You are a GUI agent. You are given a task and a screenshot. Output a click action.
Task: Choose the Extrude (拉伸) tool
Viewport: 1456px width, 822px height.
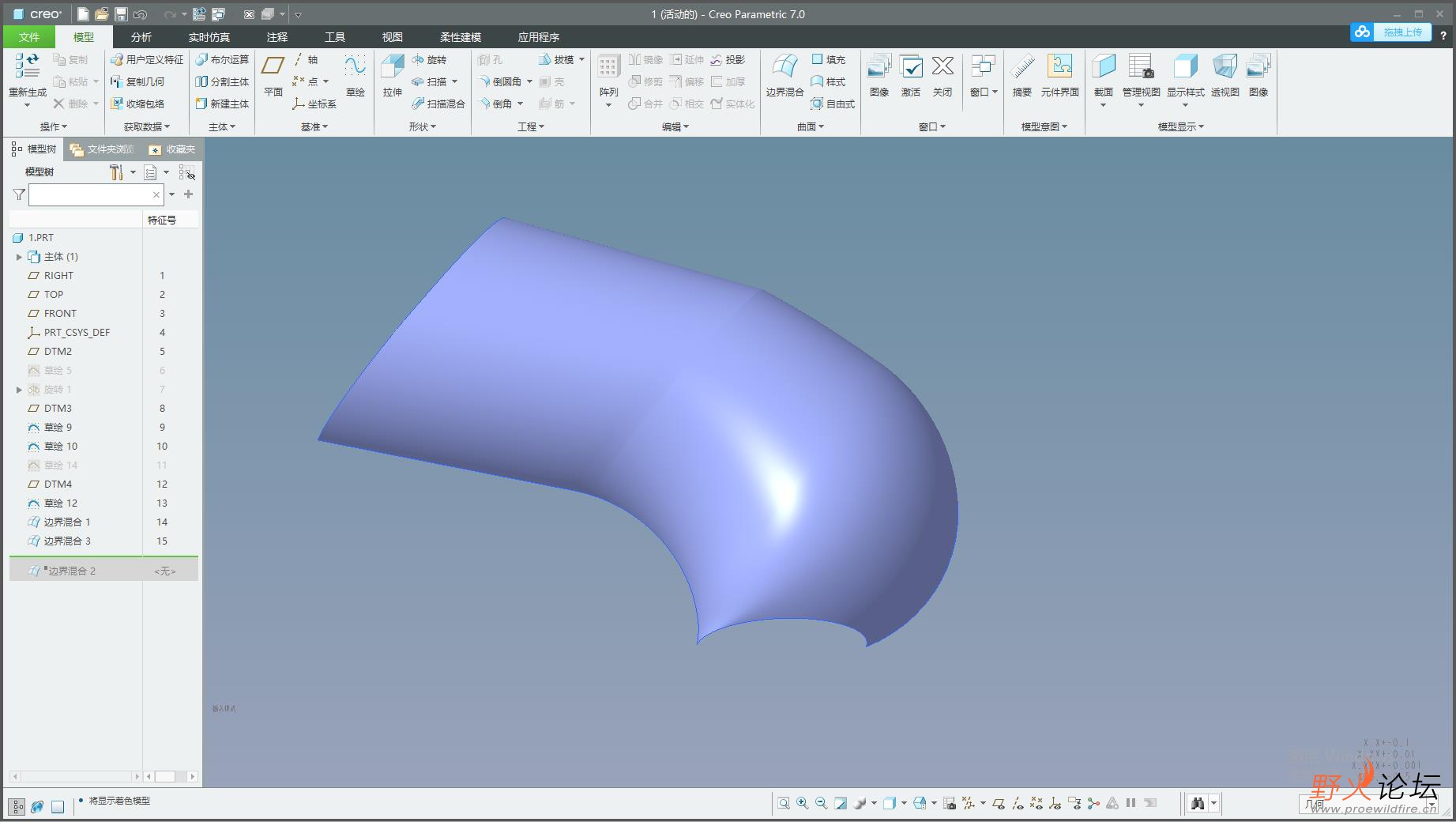[392, 76]
